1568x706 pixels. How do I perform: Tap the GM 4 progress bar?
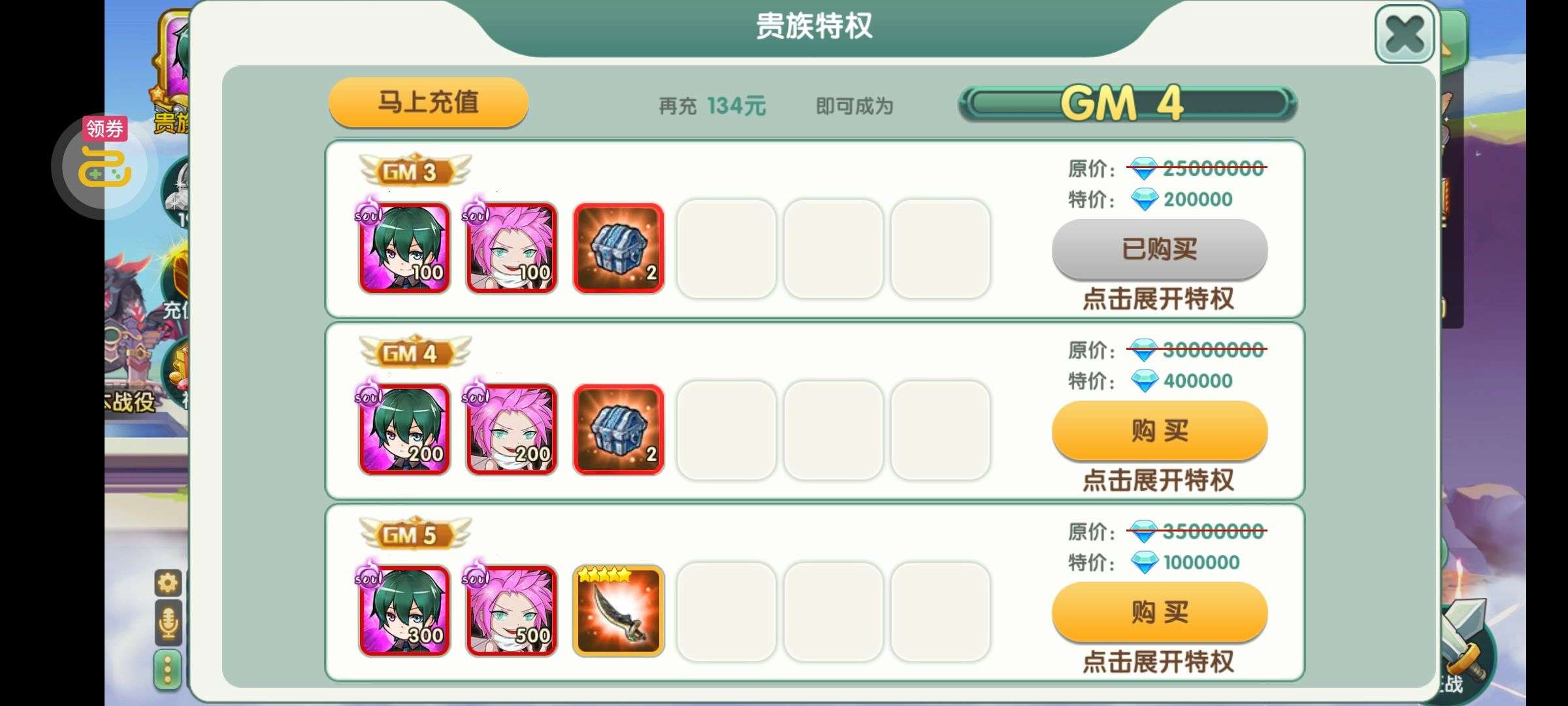point(1128,103)
